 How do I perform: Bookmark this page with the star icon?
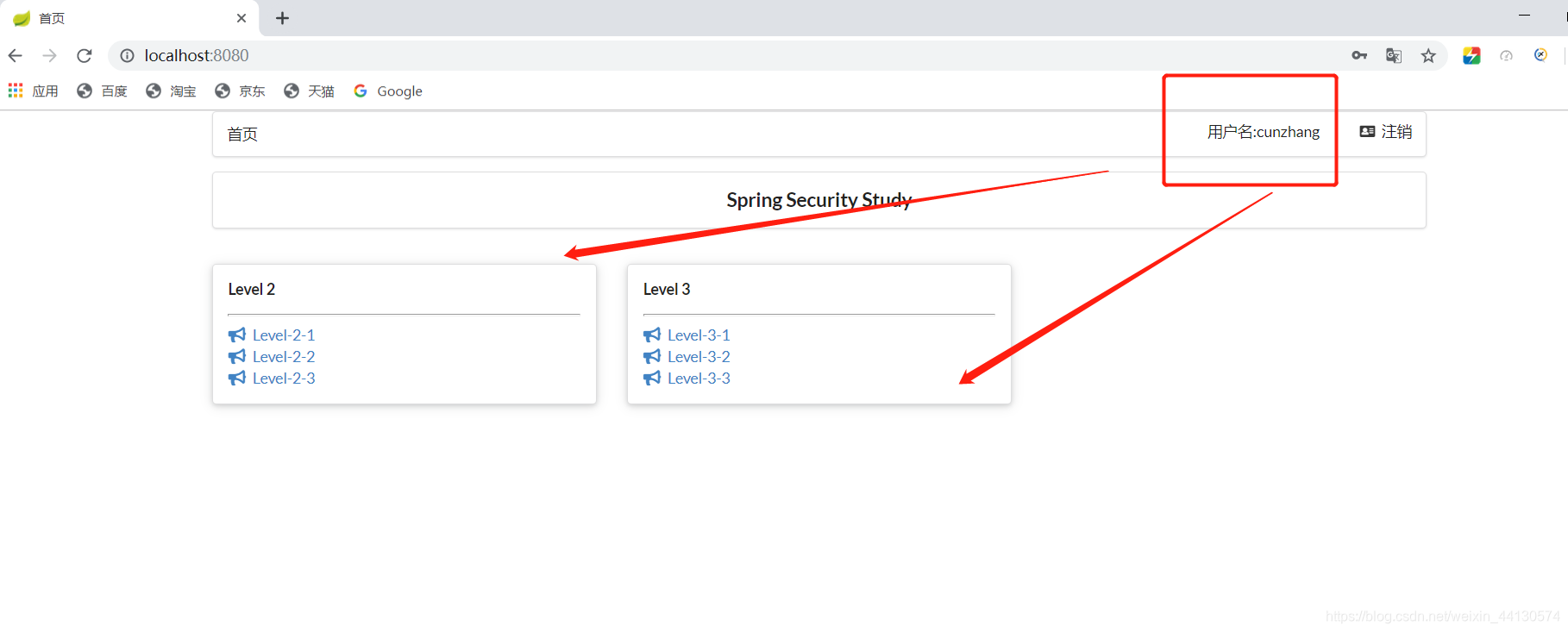coord(1428,55)
